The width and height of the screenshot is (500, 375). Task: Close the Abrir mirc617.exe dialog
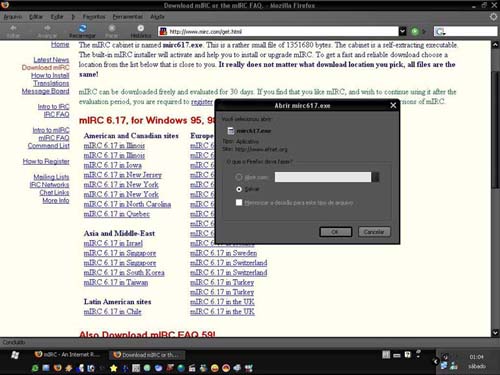[393, 105]
